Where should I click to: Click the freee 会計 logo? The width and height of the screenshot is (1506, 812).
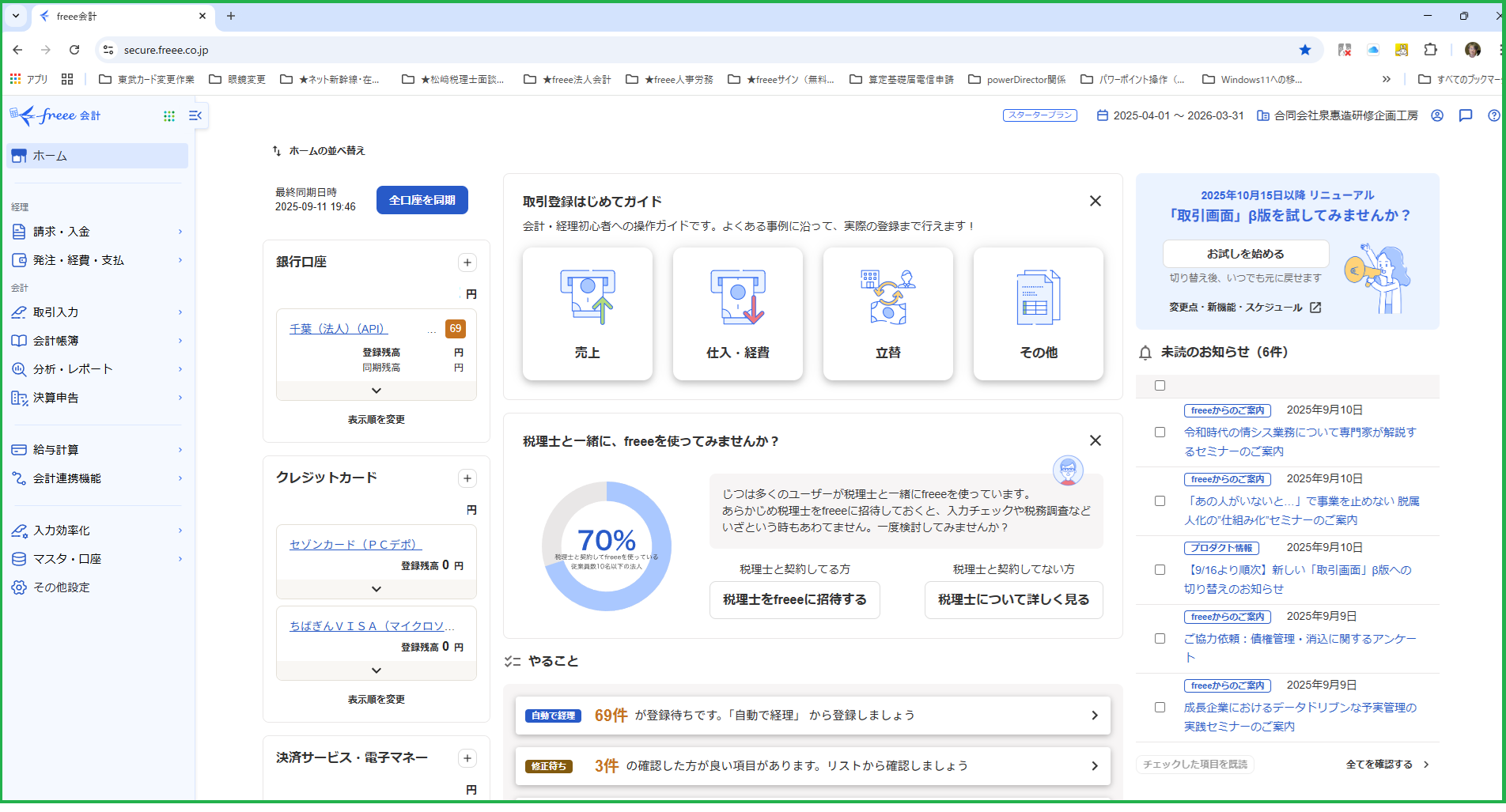point(55,115)
